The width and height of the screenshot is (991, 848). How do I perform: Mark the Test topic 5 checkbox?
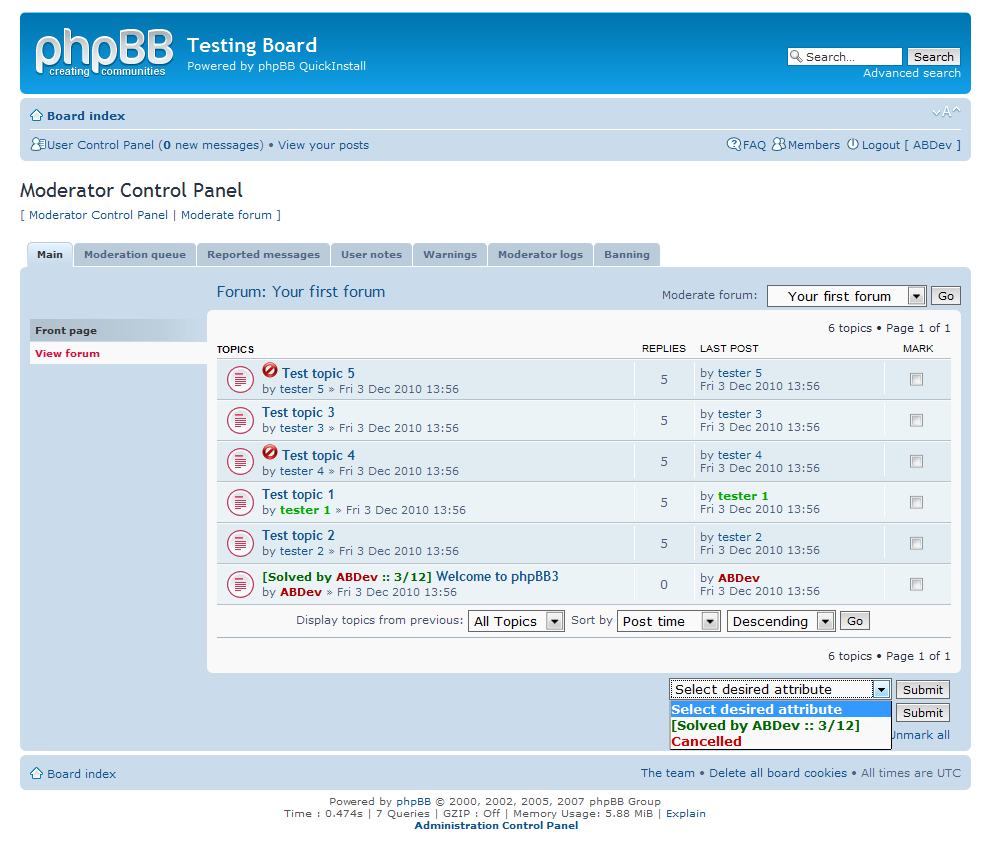coord(916,380)
